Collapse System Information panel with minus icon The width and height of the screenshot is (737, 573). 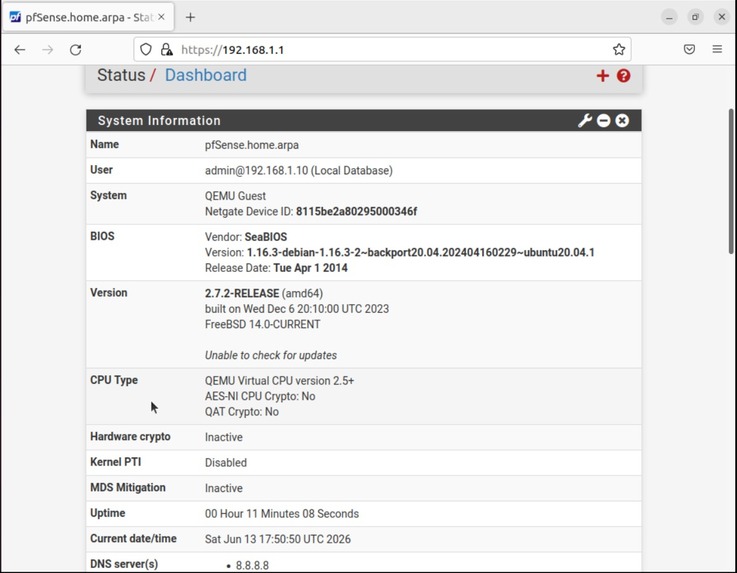[x=604, y=121]
